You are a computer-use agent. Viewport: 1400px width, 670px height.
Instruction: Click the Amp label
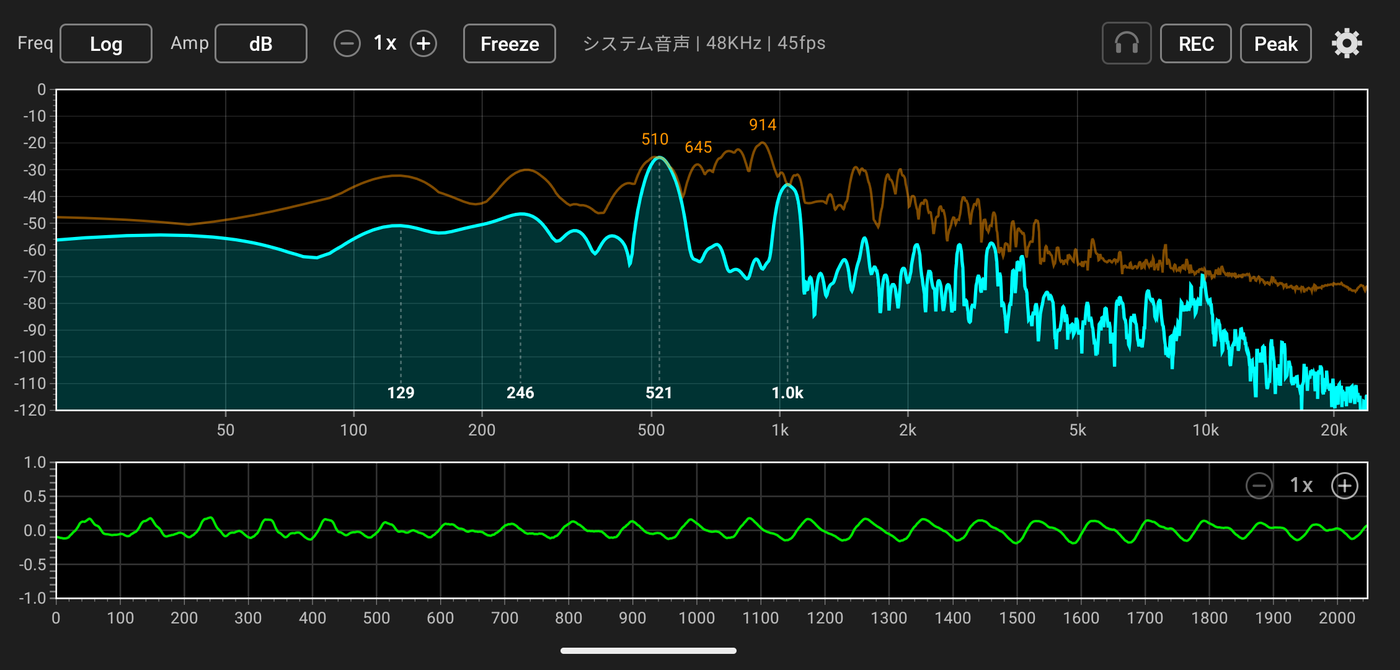coord(188,43)
